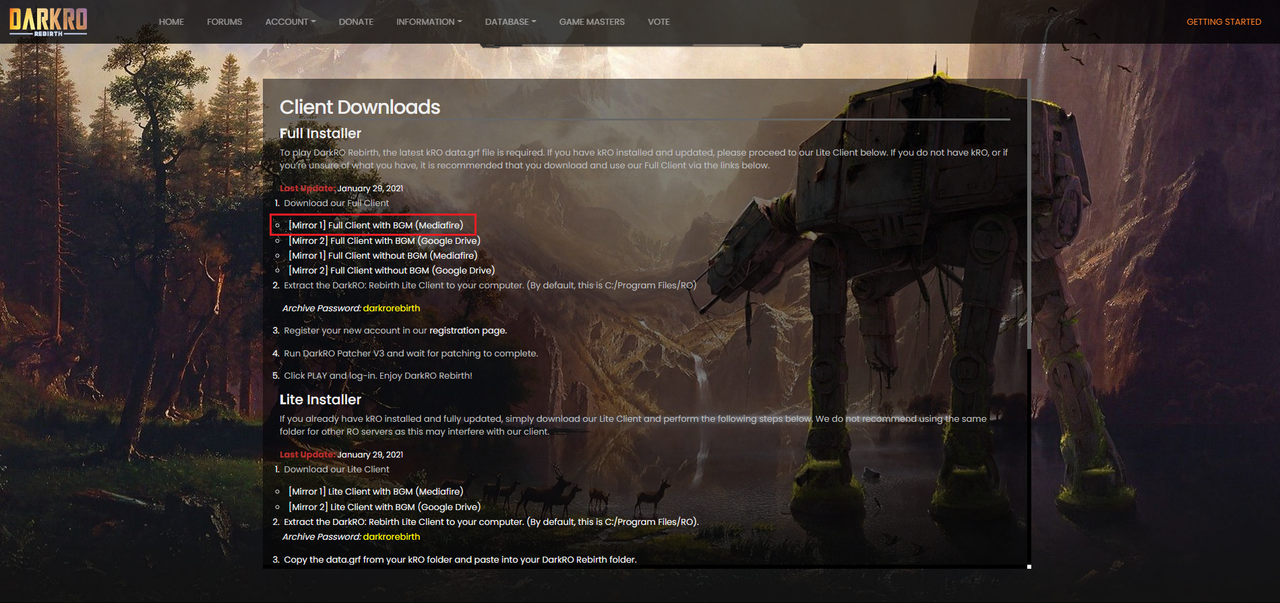Click the 'Run DarkRO Patcher V3' step text
The height and width of the screenshot is (603, 1280).
coord(411,353)
